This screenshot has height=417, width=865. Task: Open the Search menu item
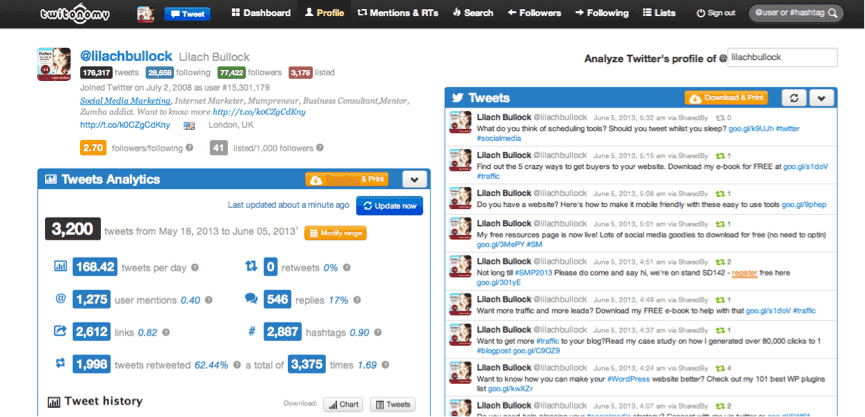click(472, 13)
